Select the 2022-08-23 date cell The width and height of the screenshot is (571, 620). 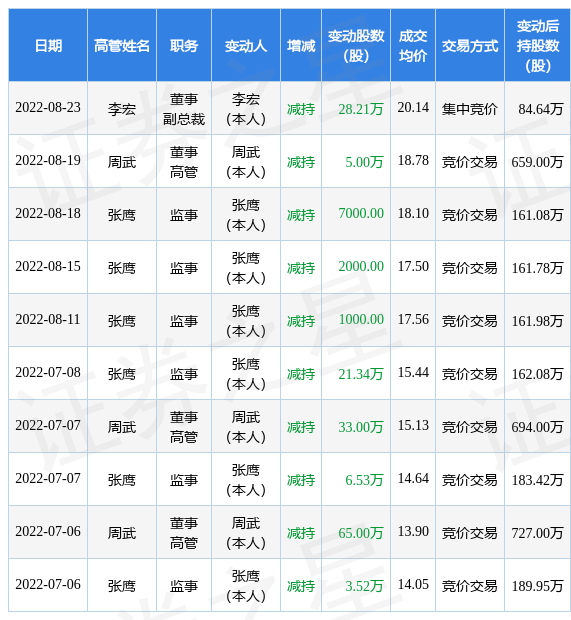48,108
